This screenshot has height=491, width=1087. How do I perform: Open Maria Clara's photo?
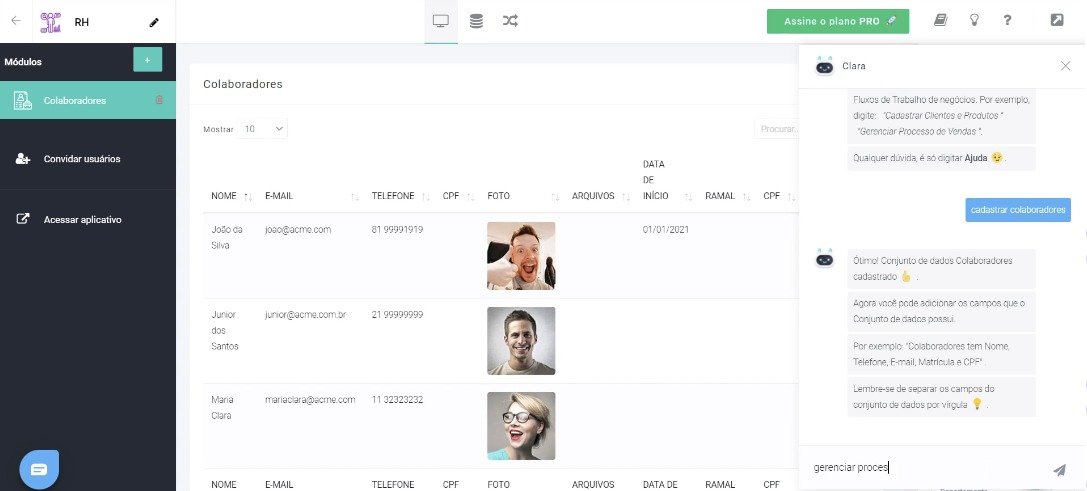coord(521,426)
